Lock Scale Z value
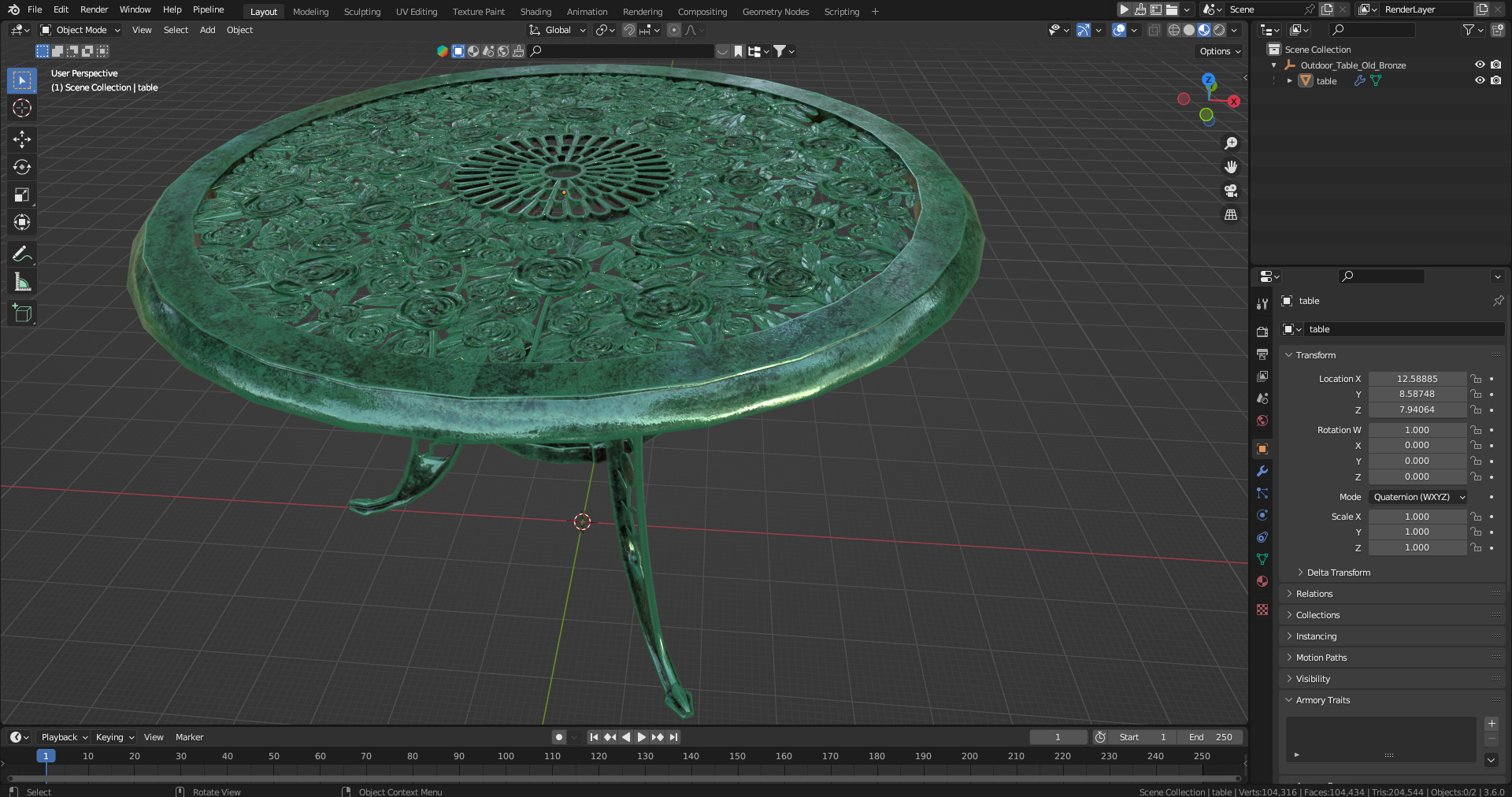 coord(1477,547)
